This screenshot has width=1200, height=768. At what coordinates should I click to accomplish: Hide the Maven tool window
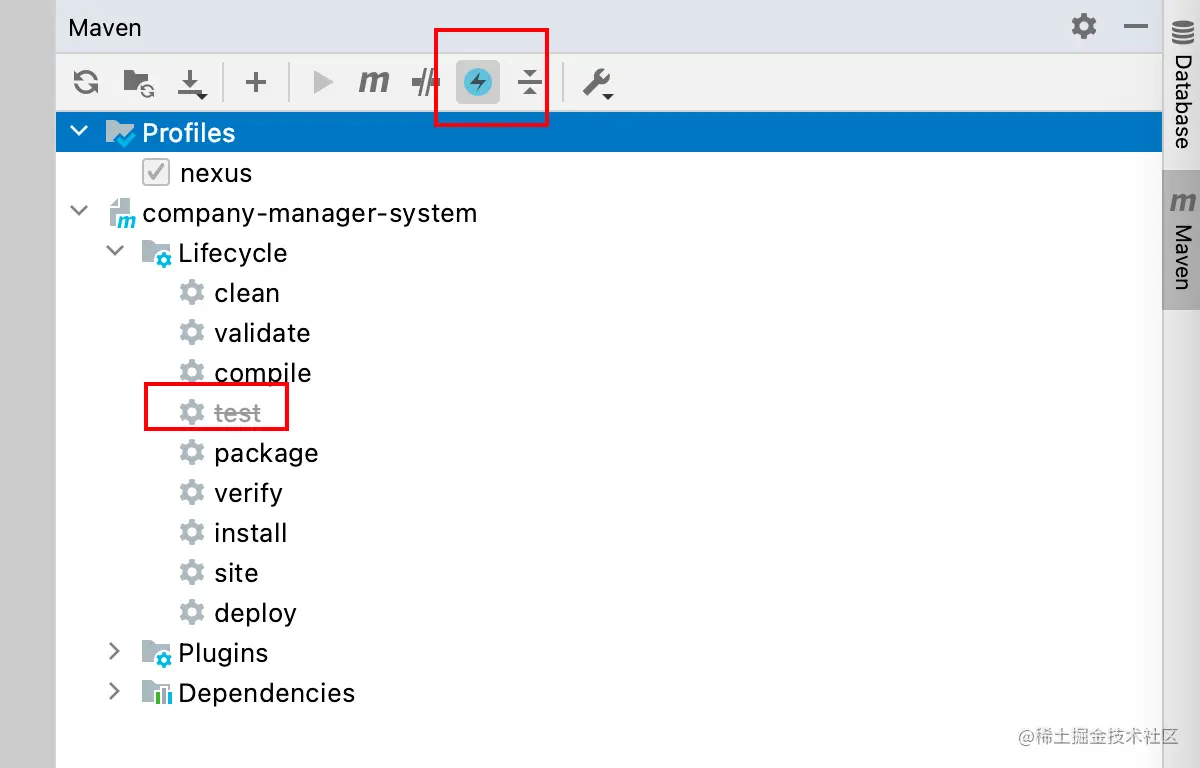click(1135, 26)
